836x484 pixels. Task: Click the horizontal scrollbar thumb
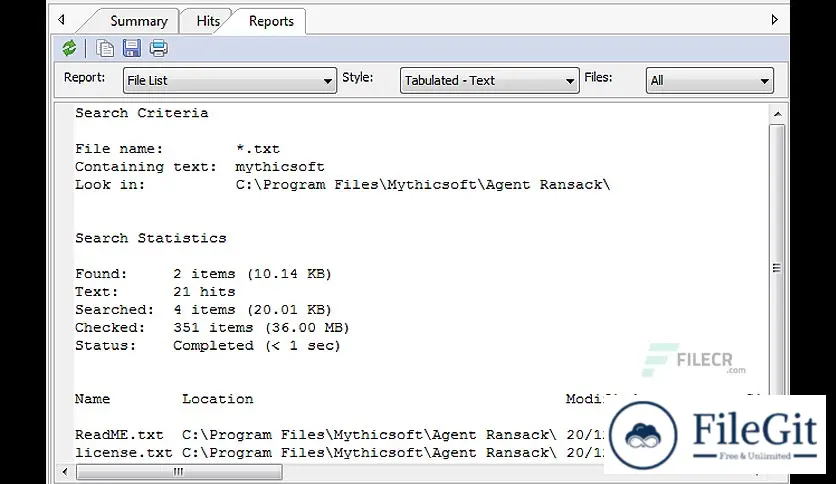coord(179,472)
